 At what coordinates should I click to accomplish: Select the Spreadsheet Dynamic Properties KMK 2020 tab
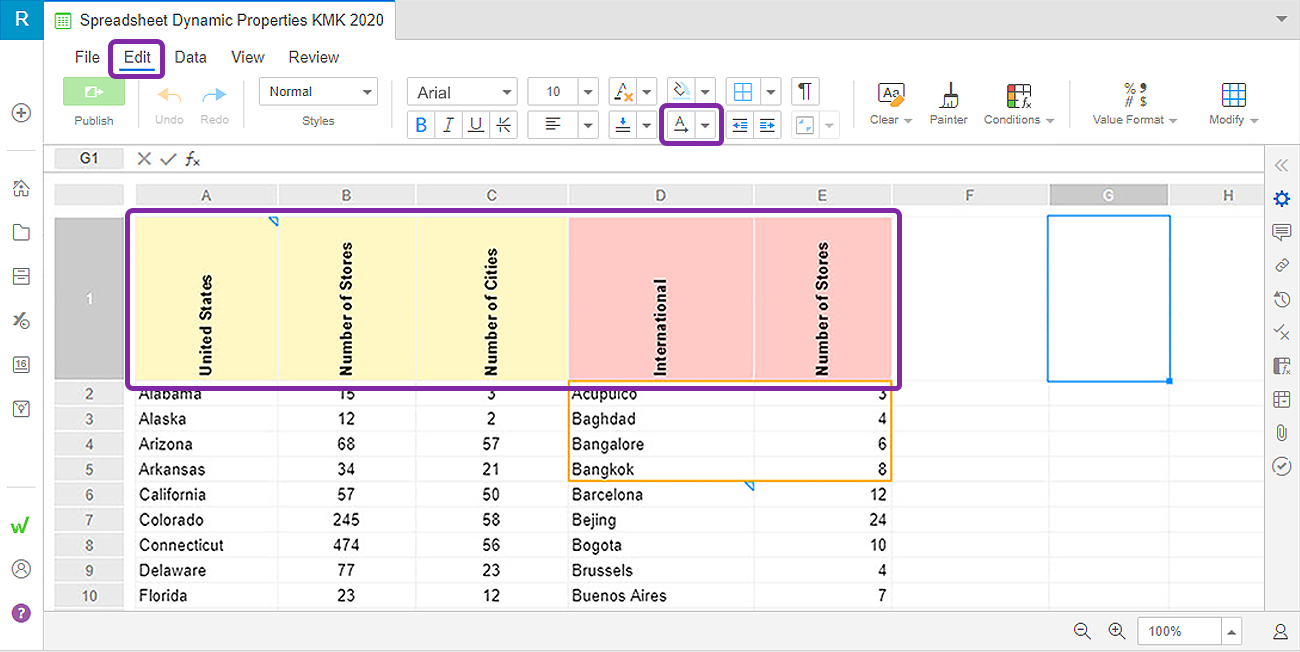[x=220, y=20]
